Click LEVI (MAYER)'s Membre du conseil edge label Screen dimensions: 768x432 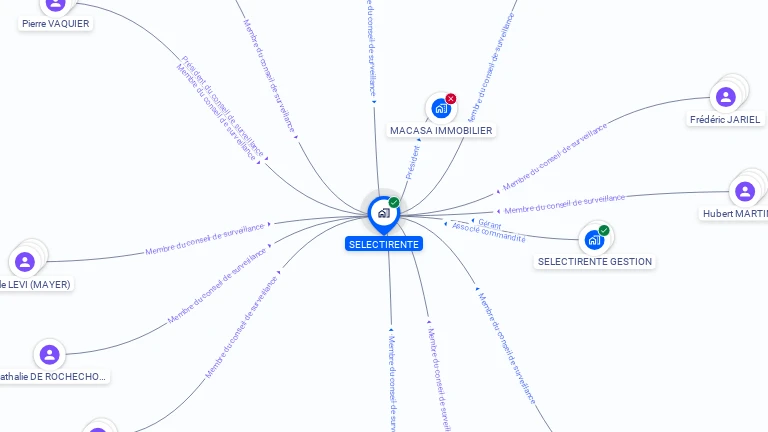205,239
